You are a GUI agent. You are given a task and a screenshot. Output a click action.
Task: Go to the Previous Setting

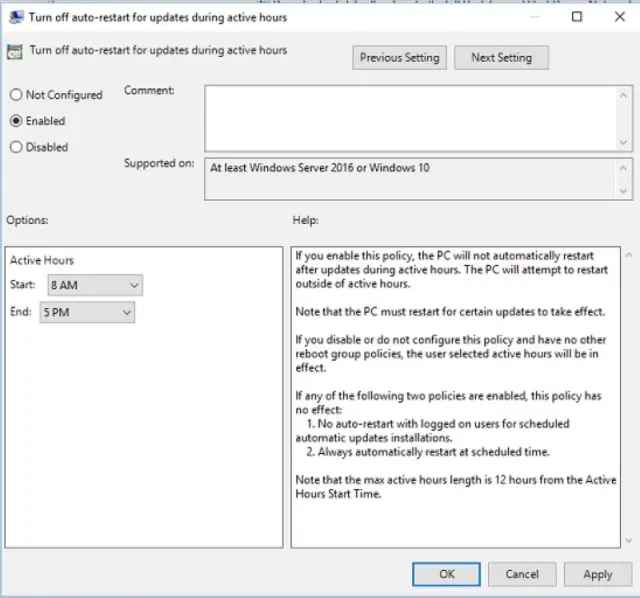point(399,58)
